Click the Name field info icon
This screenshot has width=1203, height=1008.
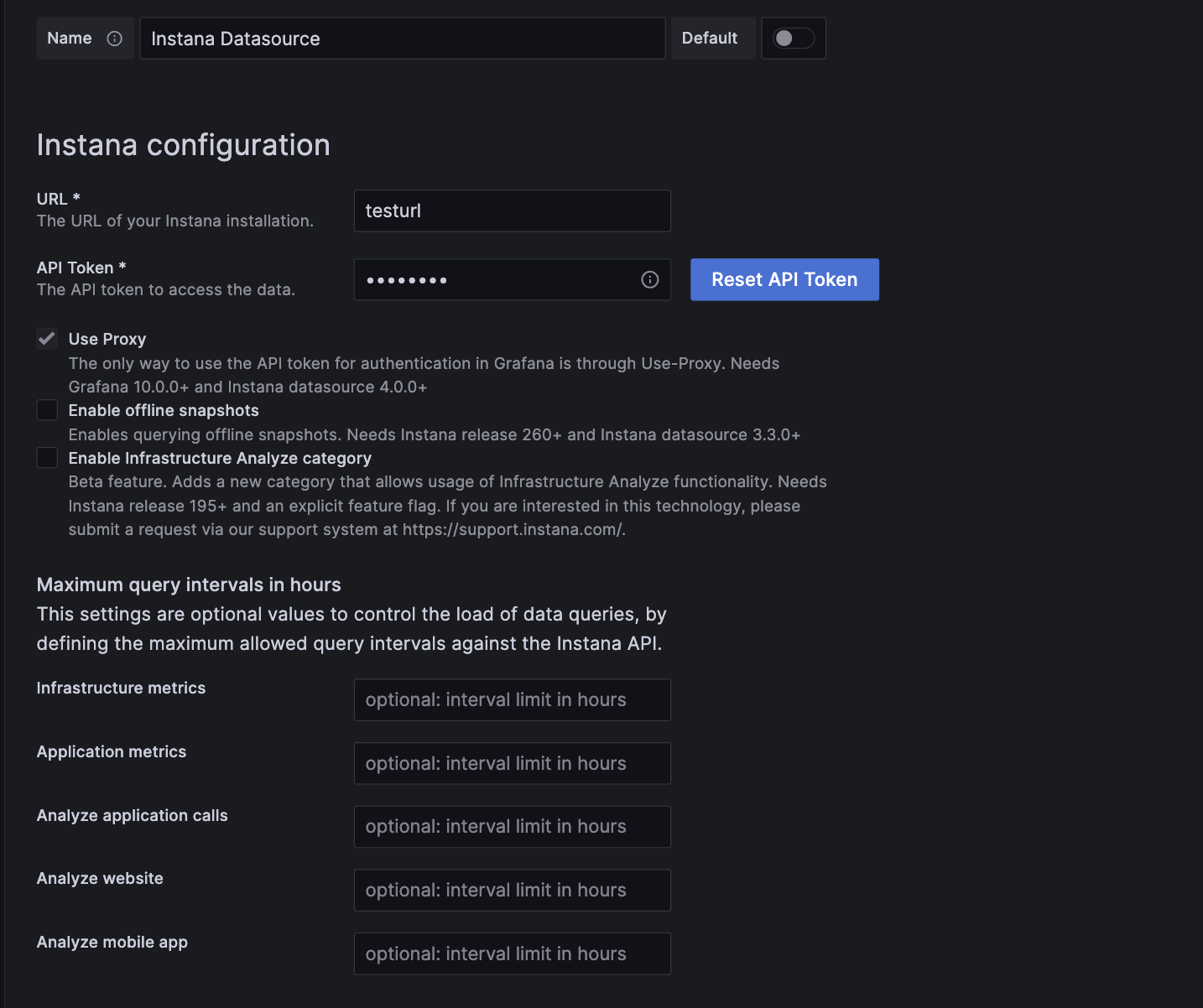115,39
